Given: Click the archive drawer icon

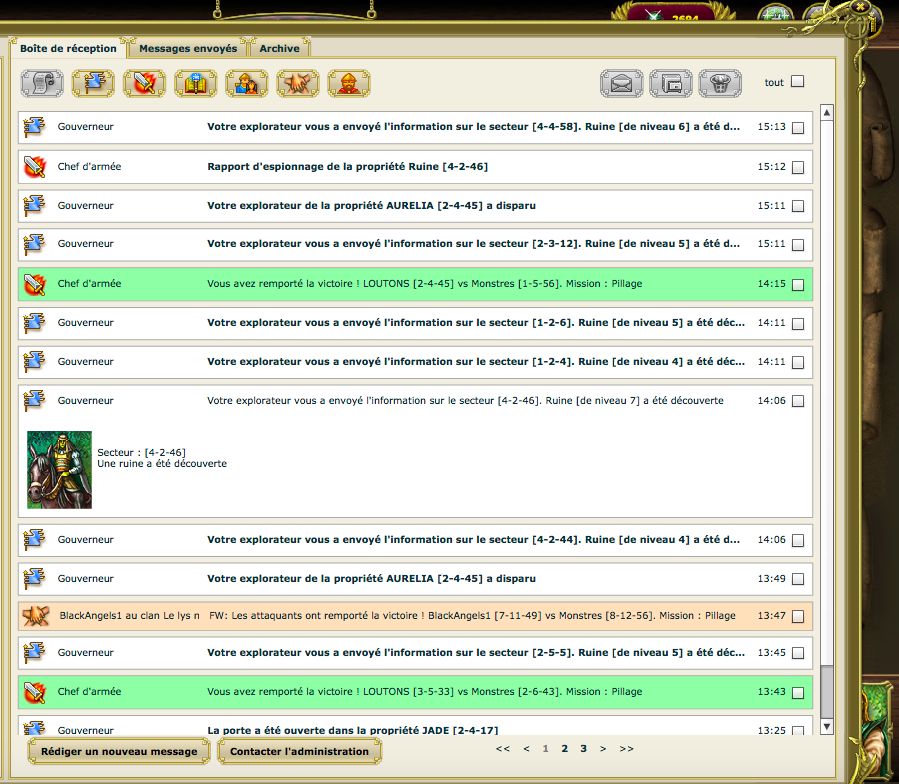Looking at the screenshot, I should [x=670, y=83].
